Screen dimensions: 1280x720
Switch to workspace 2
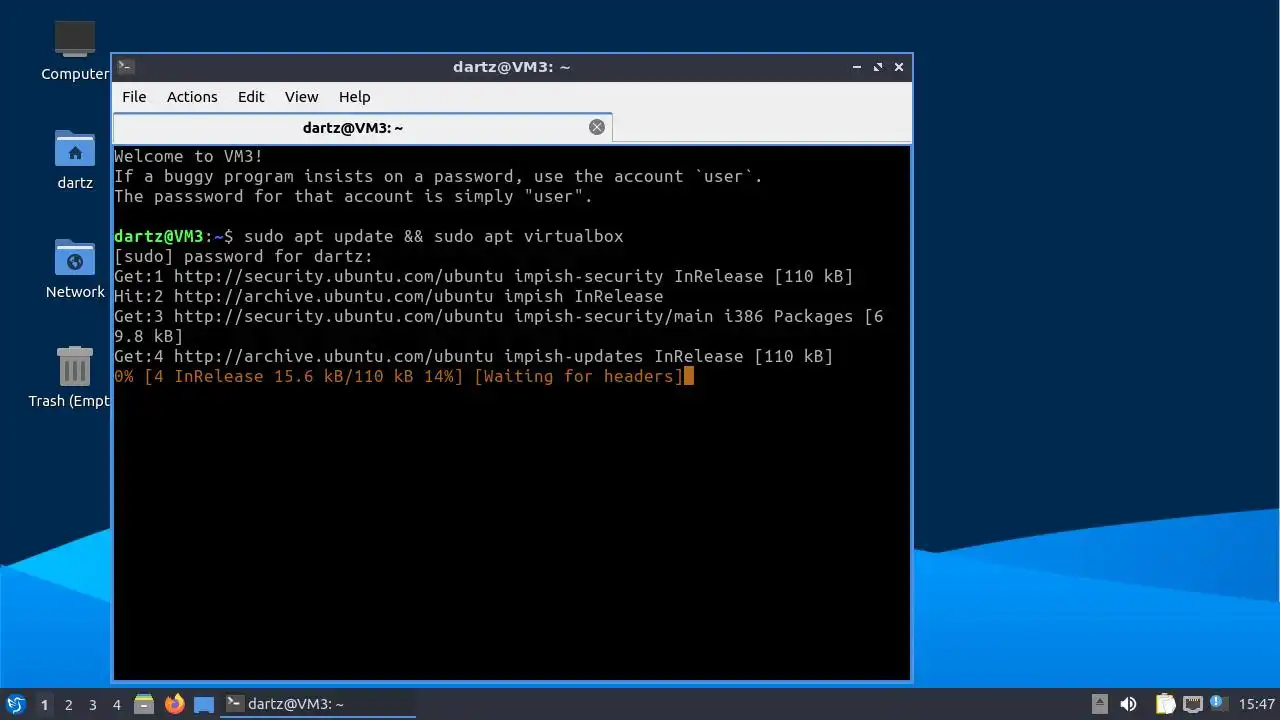pos(69,705)
